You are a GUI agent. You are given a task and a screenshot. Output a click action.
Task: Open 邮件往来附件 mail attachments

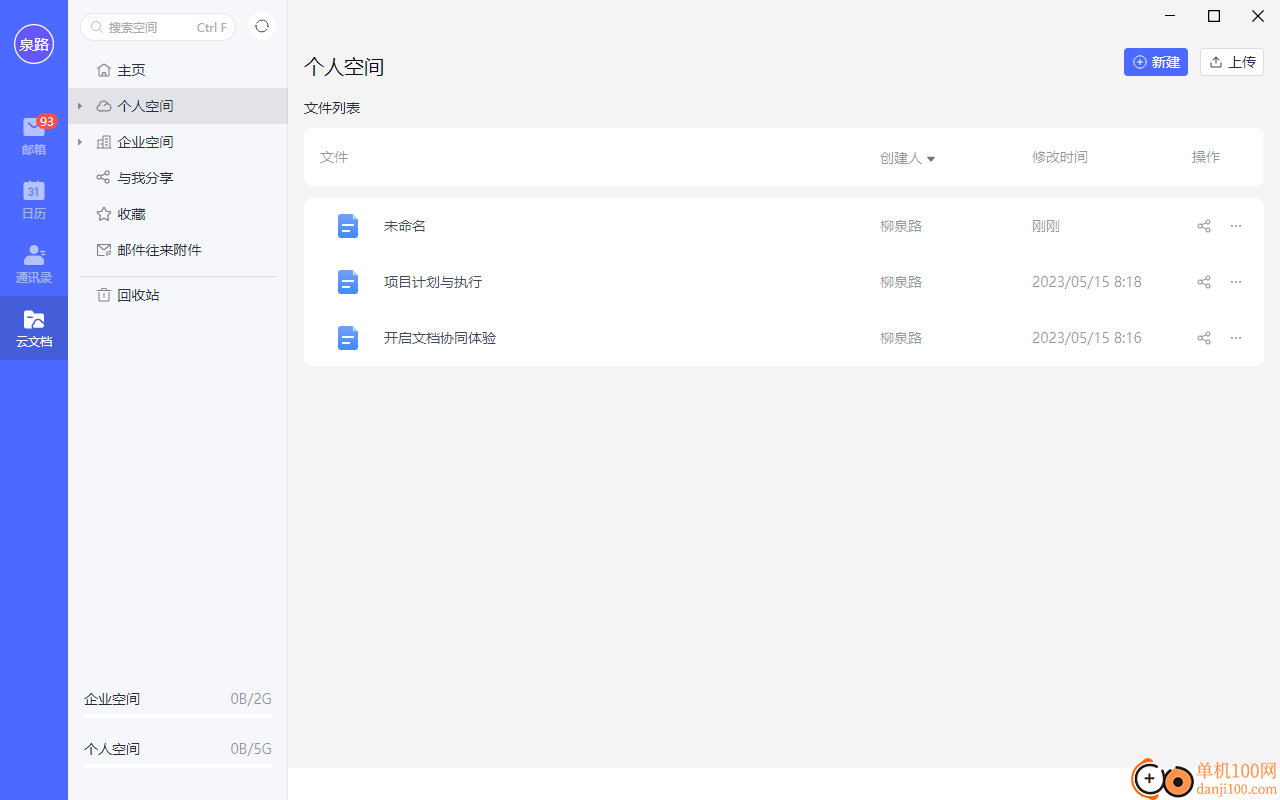(178, 250)
